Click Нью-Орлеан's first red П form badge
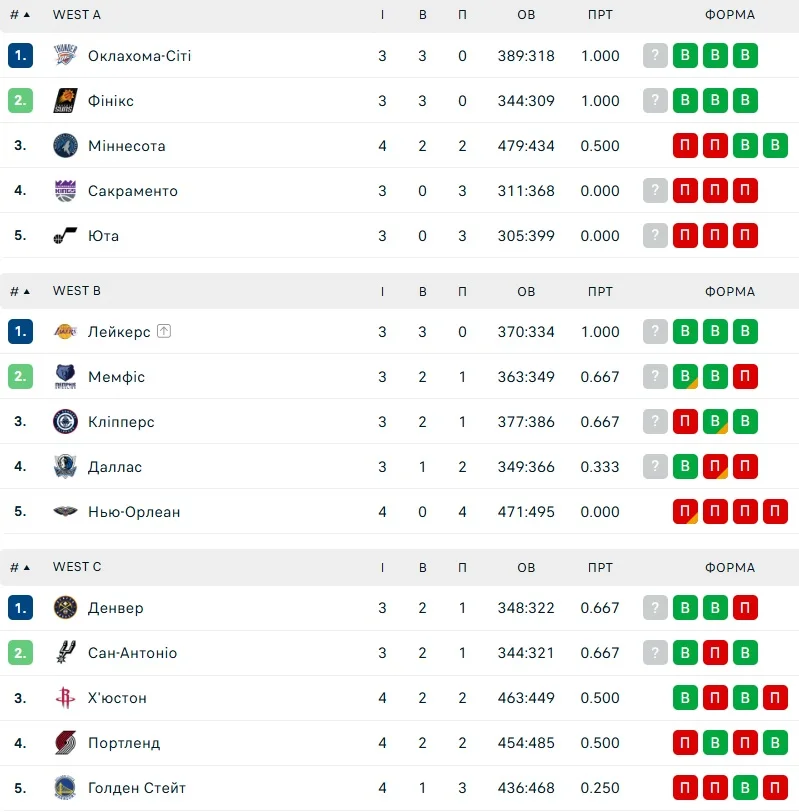 685,512
